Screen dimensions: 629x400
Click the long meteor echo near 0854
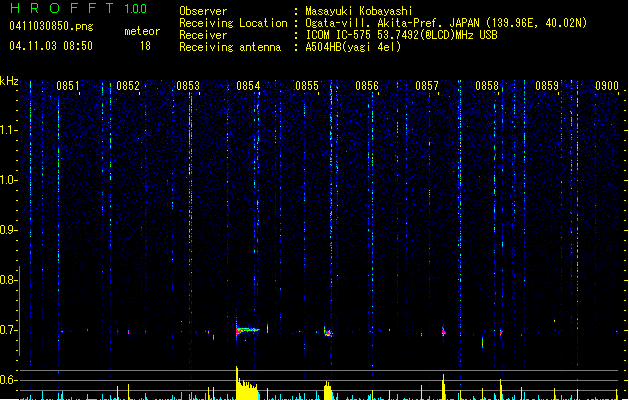pos(248,331)
